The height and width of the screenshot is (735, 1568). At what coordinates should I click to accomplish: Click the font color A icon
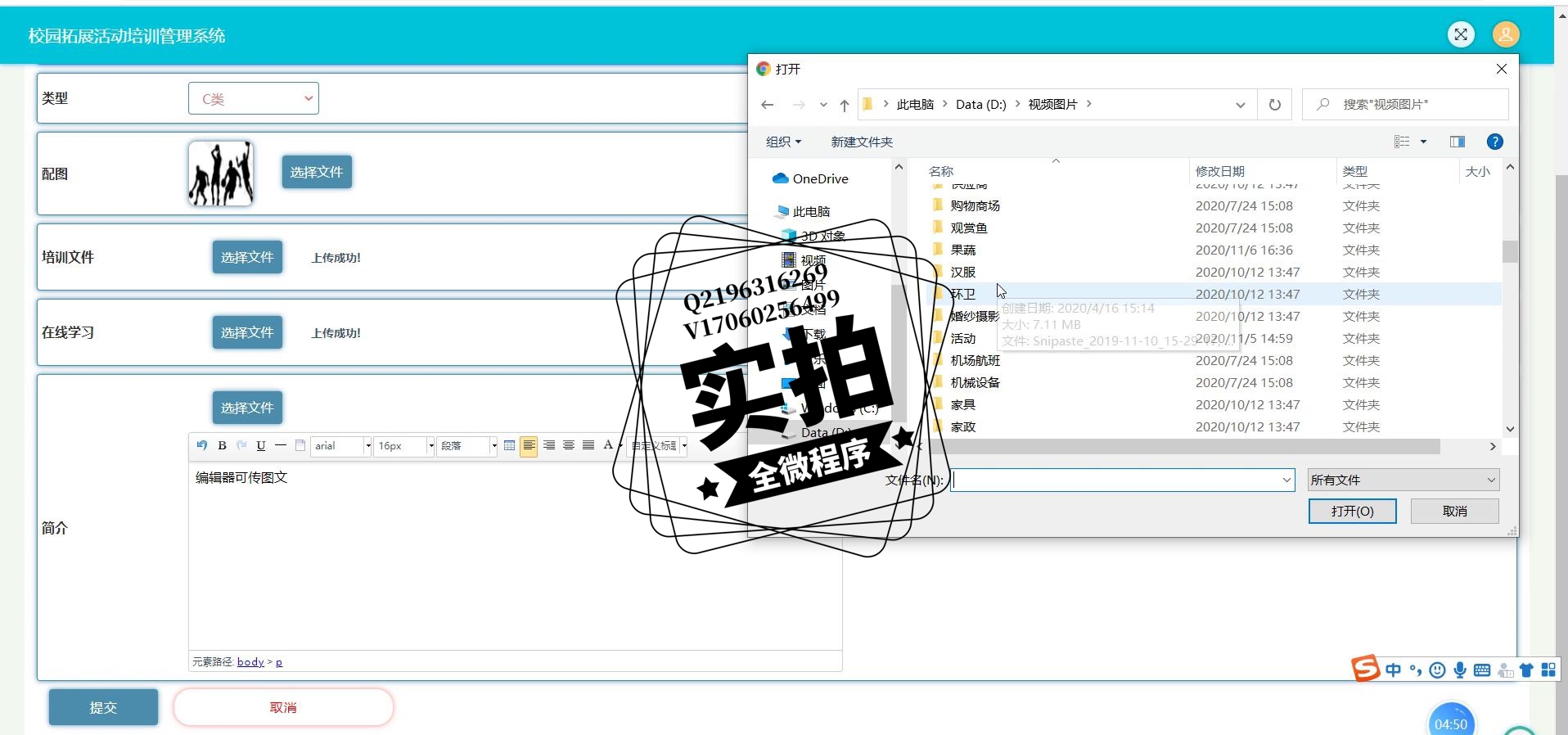[608, 445]
